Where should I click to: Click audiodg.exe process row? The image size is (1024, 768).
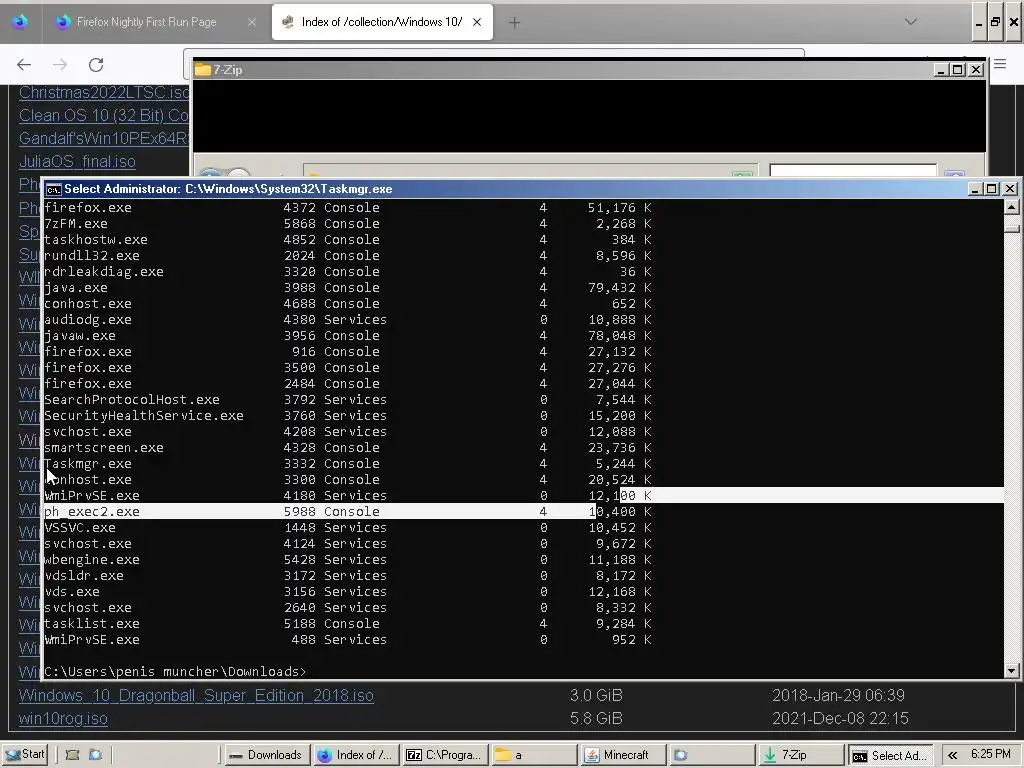pos(347,319)
